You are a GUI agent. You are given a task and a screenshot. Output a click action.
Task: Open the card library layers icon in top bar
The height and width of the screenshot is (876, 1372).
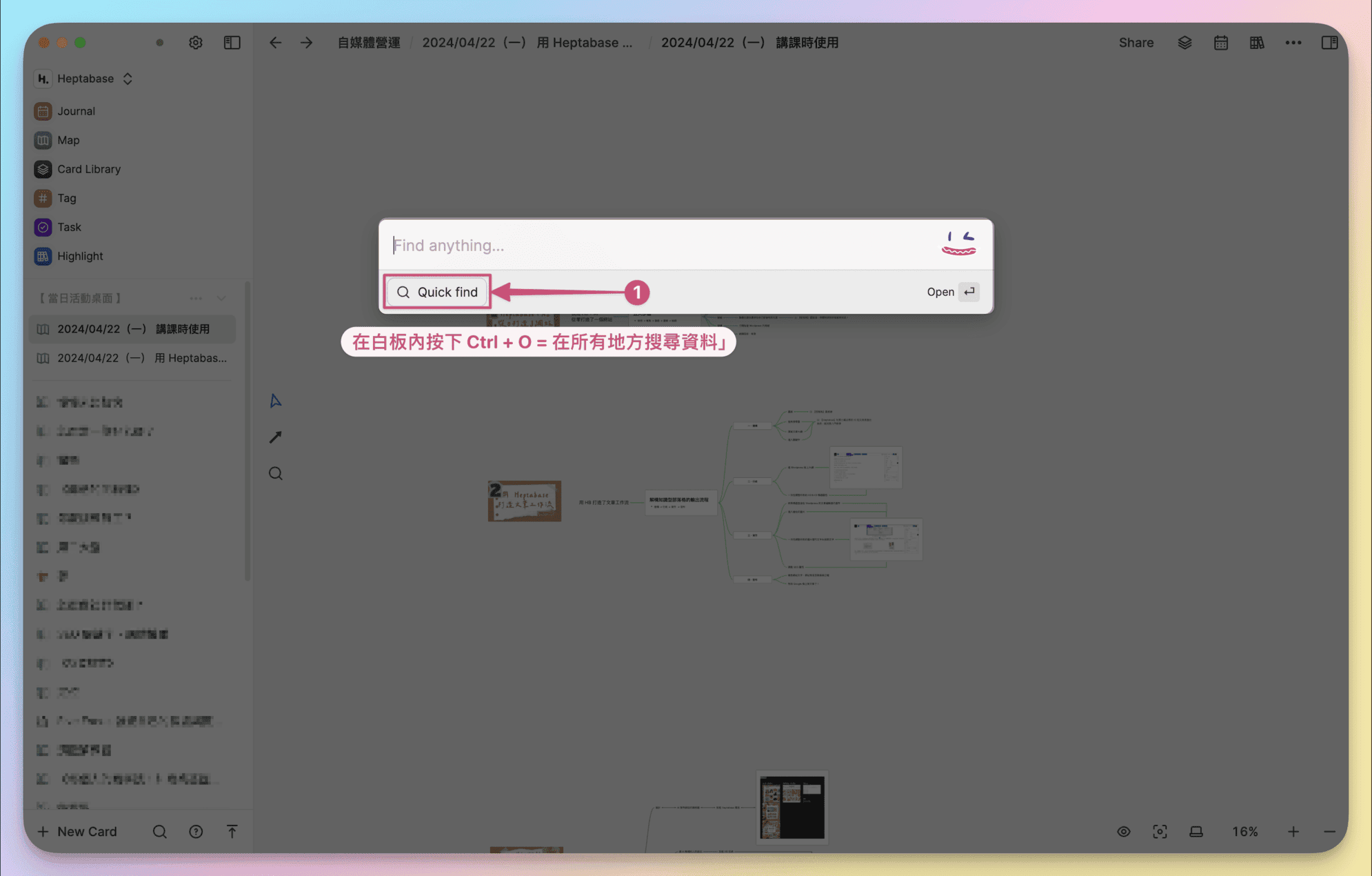coord(1184,43)
